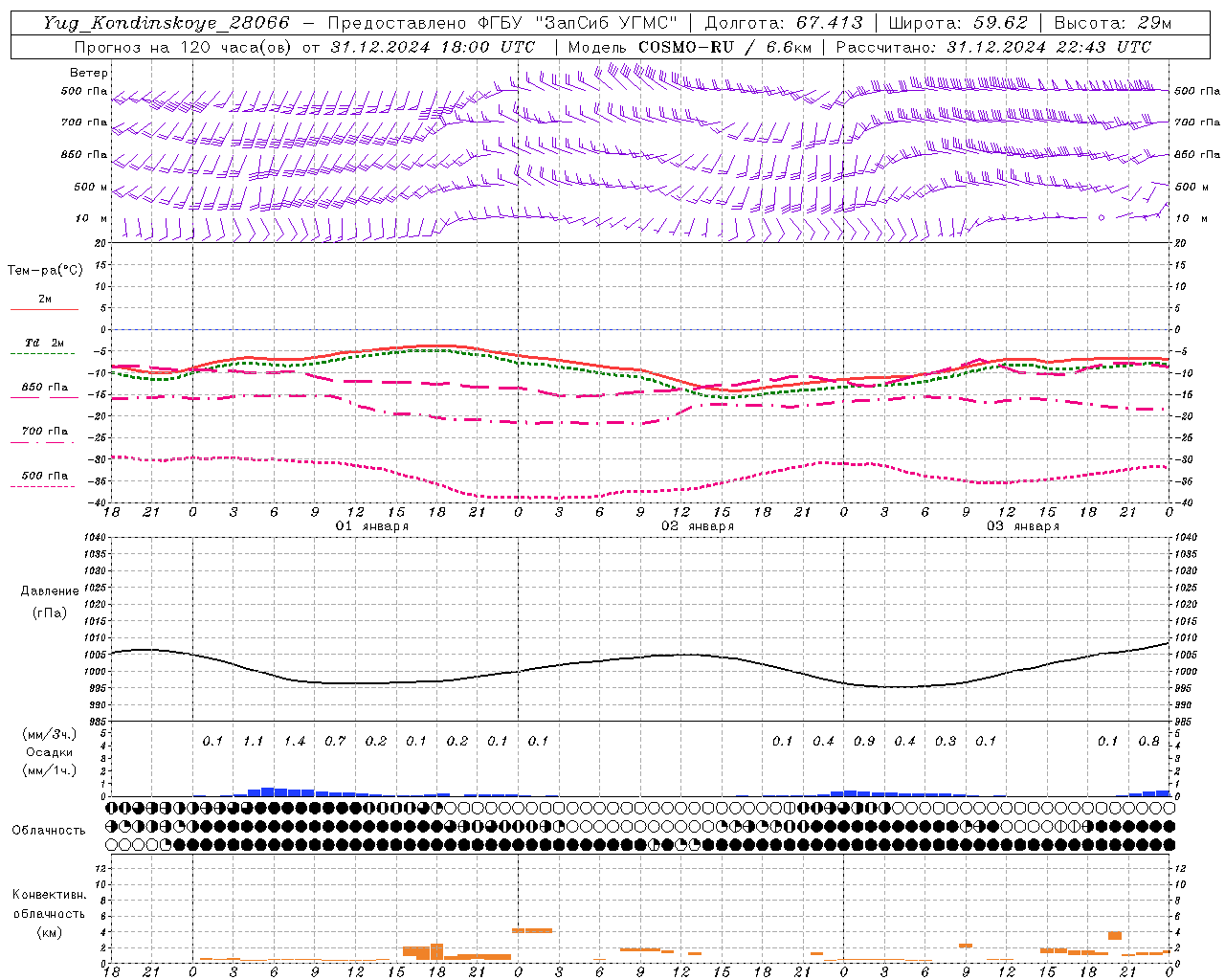Click the model name "COSMO-RU / 6.6км"
Image resolution: width=1225 pixels, height=980 pixels.
pyautogui.click(x=724, y=47)
